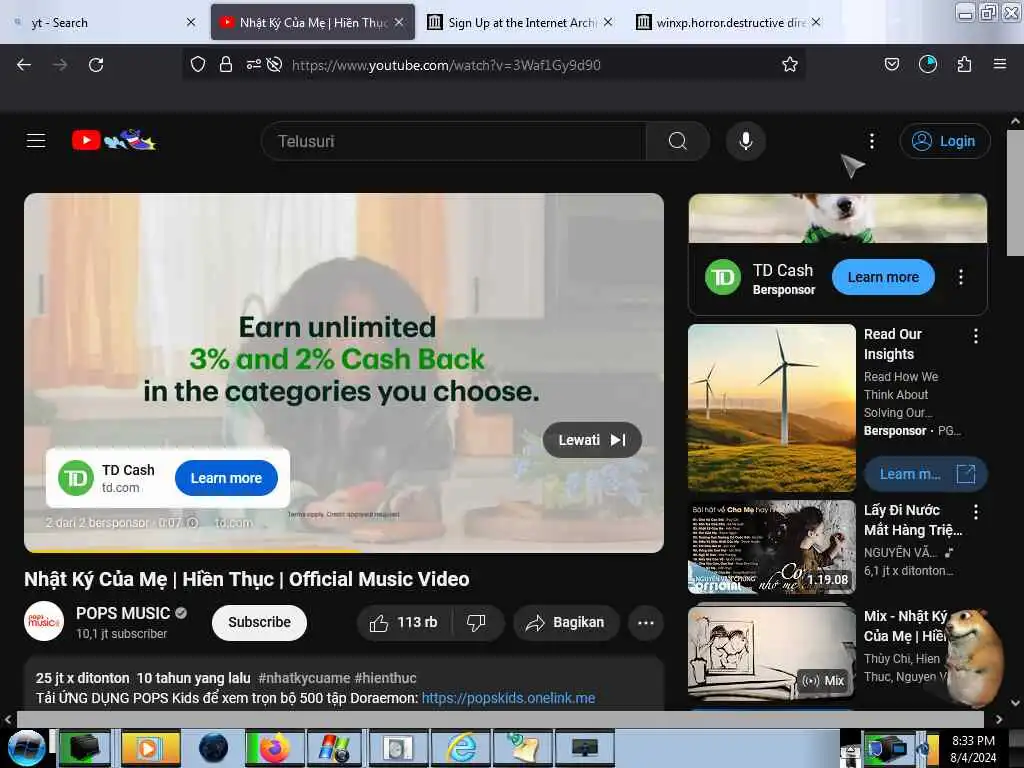Click the search magnifier button
Image resolution: width=1024 pixels, height=768 pixels.
tap(677, 141)
